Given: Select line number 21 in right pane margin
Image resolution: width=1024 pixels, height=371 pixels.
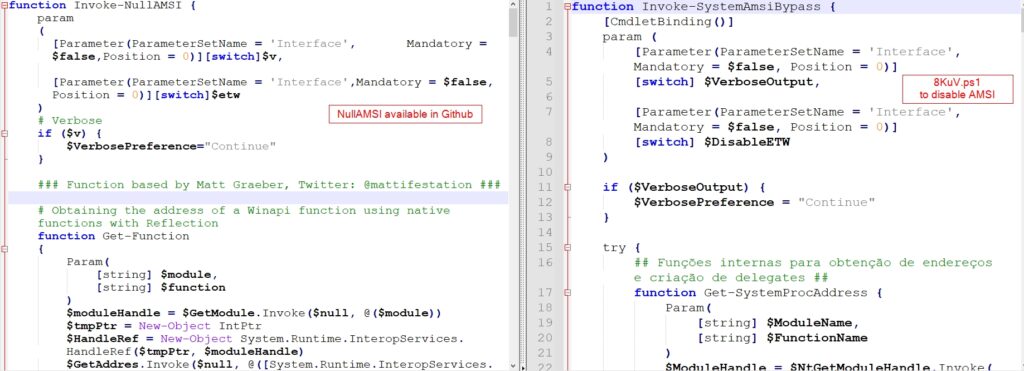Looking at the screenshot, I should pos(546,353).
